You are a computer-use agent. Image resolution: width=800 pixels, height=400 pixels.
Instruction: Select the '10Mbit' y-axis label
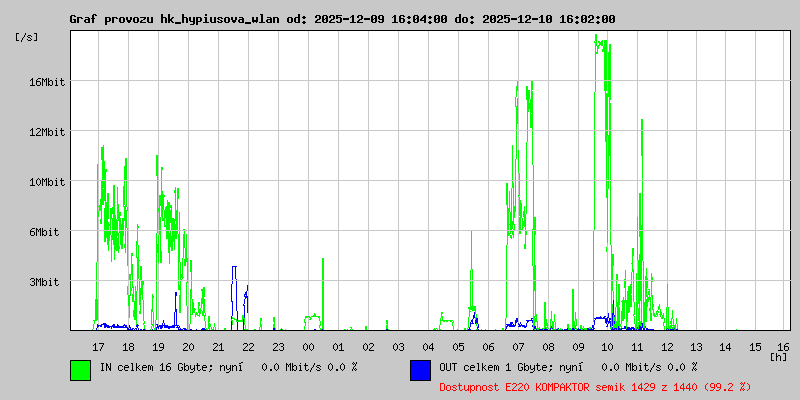coord(46,182)
